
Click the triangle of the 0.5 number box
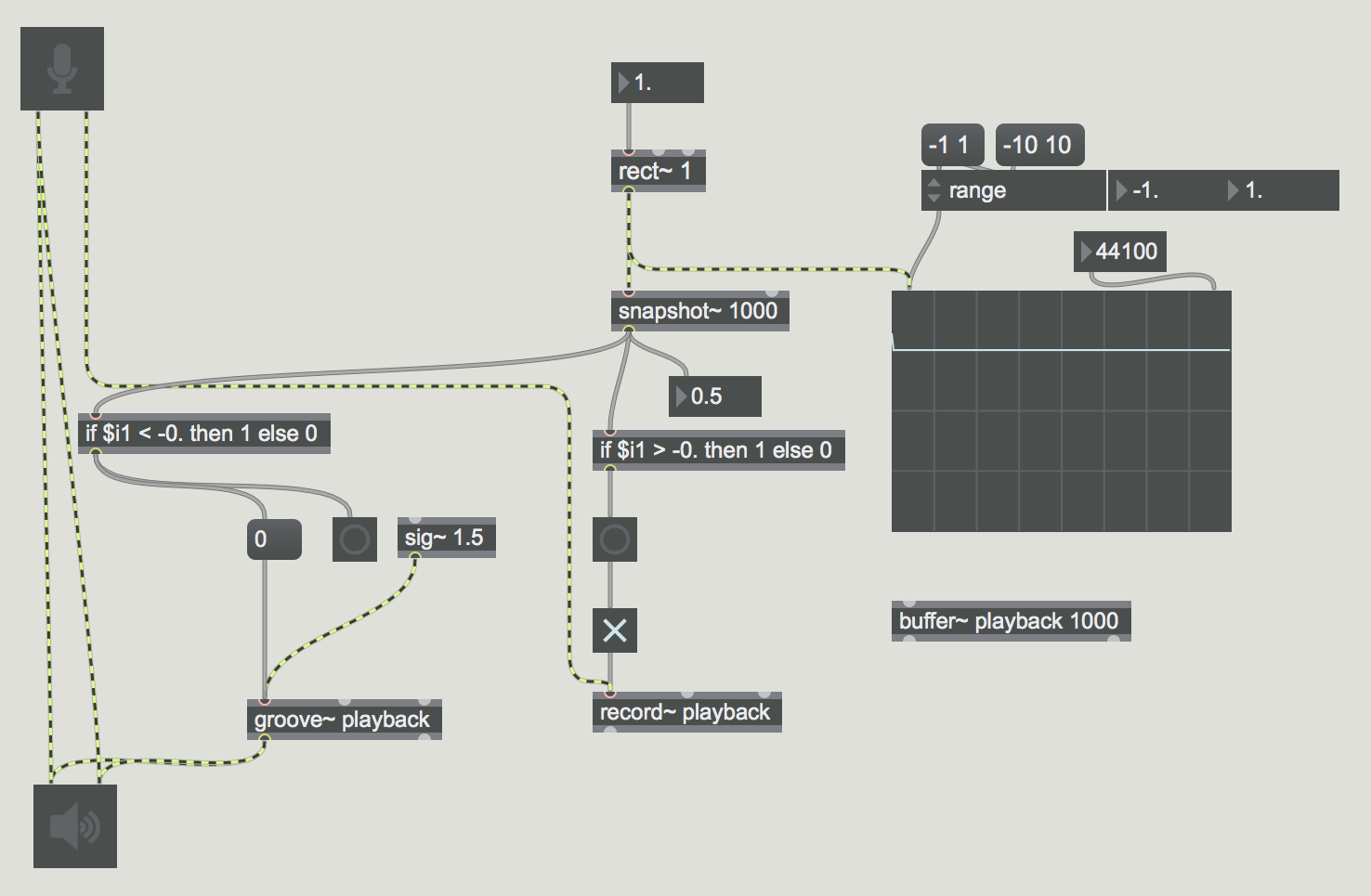point(681,396)
